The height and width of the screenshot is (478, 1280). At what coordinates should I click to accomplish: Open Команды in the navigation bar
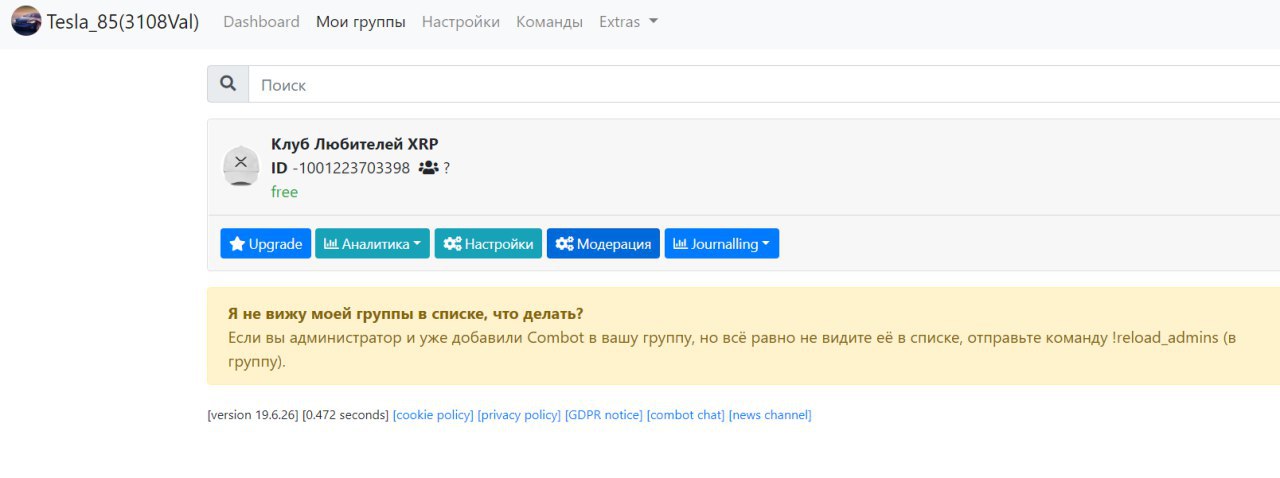(x=549, y=21)
